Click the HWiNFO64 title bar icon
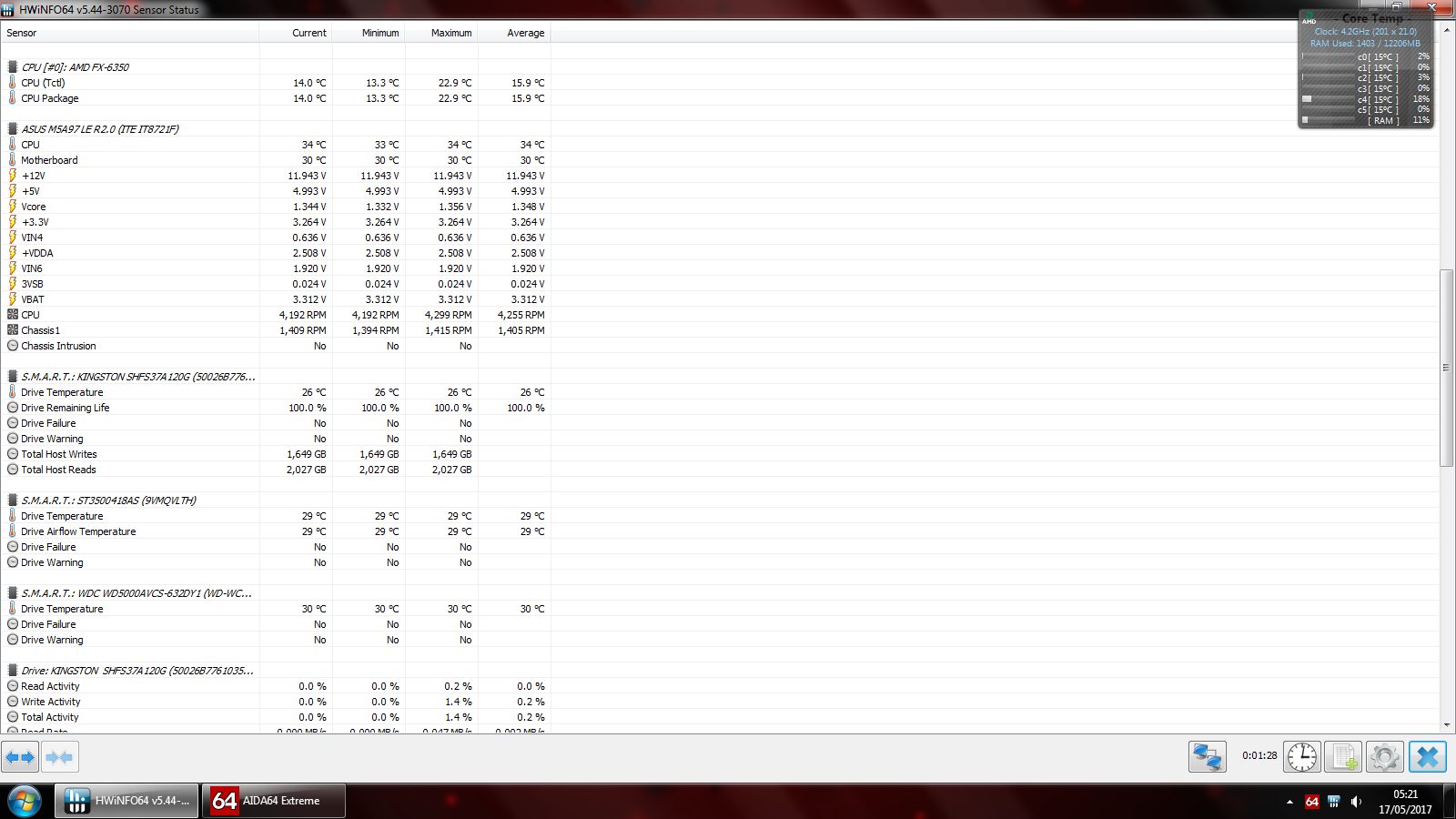This screenshot has width=1456, height=819. click(8, 10)
